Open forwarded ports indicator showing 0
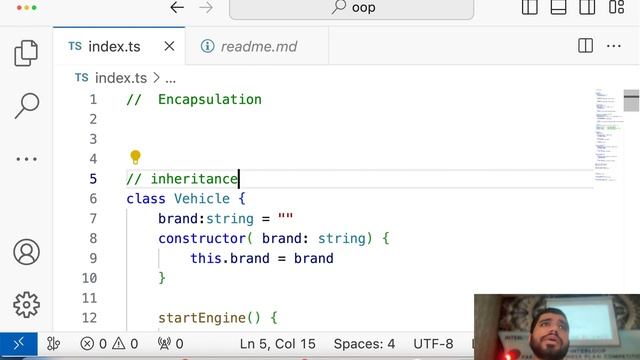Viewport: 640px width, 360px height. [x=171, y=344]
